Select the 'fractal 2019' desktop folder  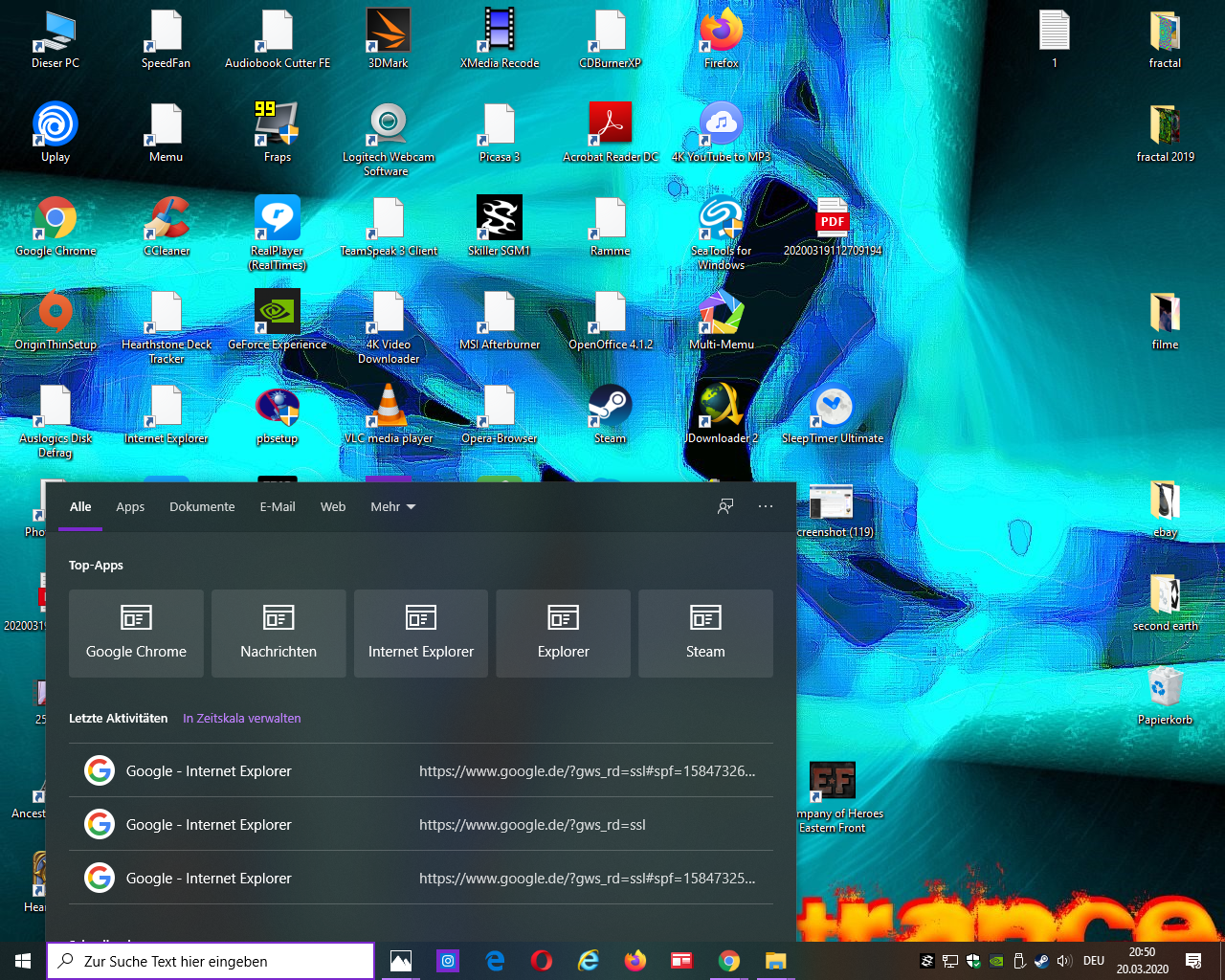(x=1165, y=132)
